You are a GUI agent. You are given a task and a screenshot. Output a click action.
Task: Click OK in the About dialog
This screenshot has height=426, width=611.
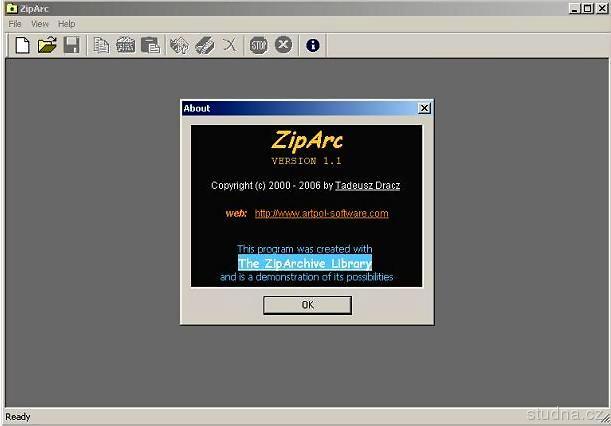click(307, 305)
